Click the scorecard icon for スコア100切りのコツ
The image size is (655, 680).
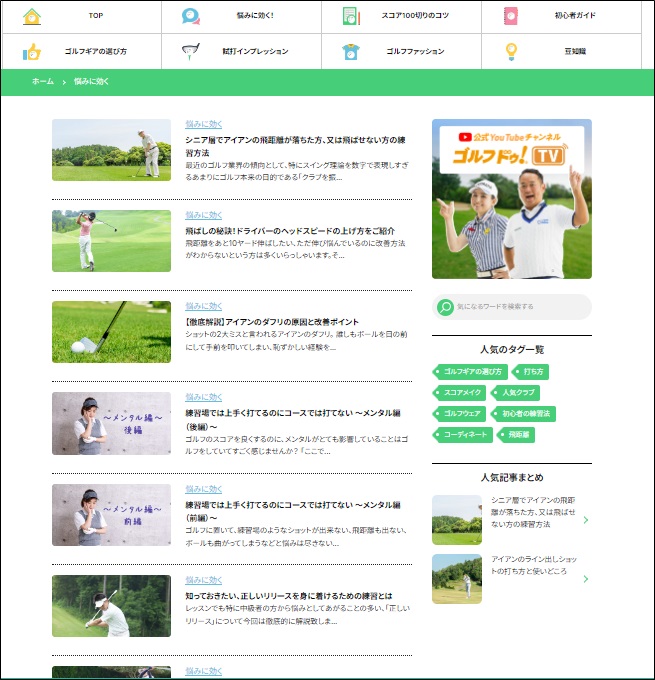tap(351, 16)
